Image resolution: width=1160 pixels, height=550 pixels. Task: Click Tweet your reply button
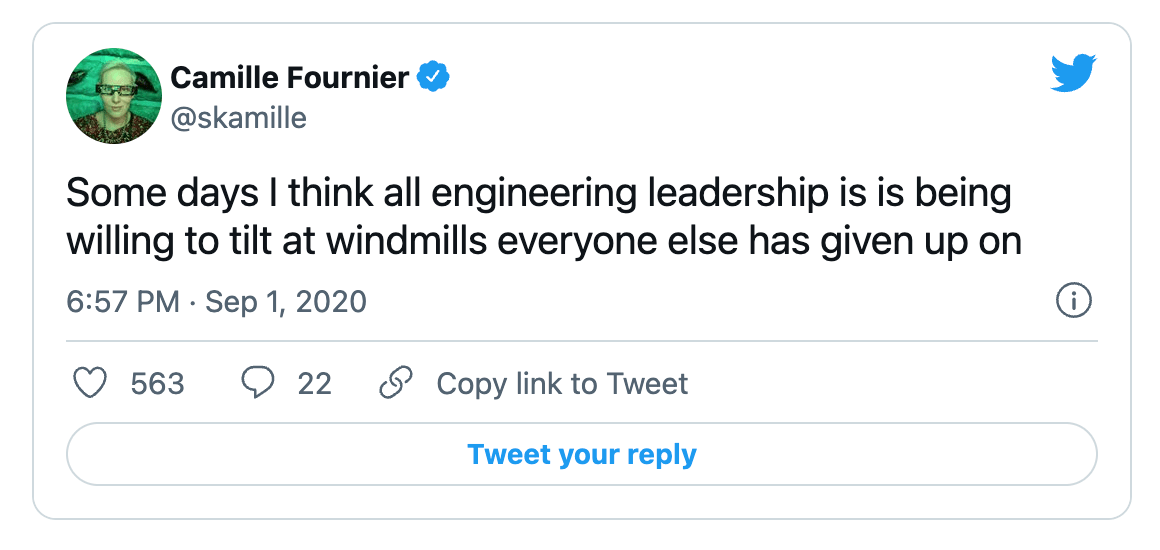[x=582, y=454]
